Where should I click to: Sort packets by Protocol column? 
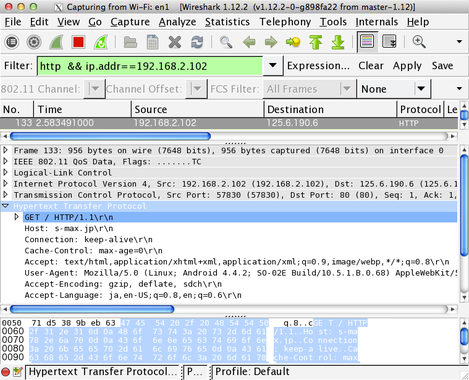click(420, 109)
